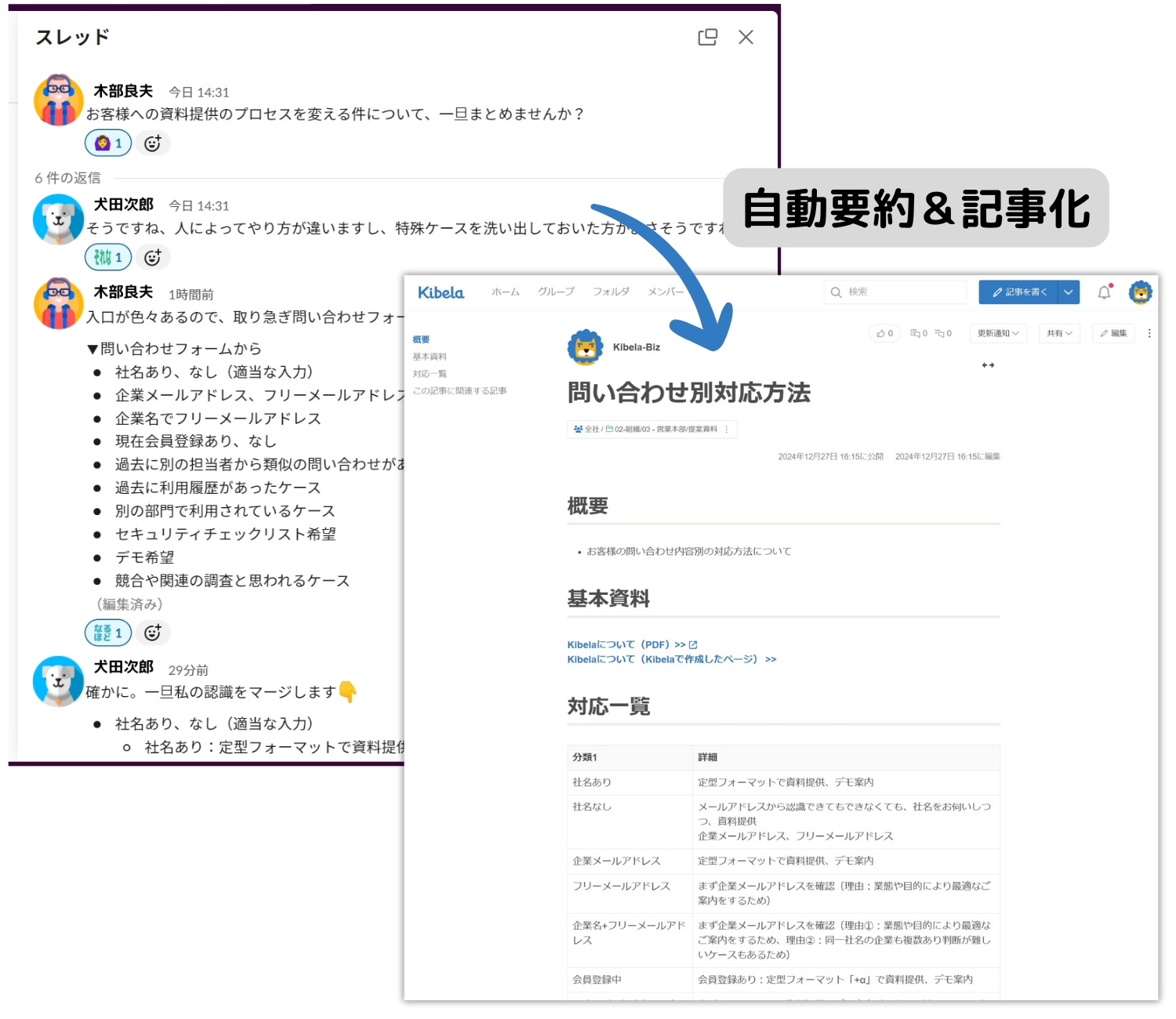The width and height of the screenshot is (1176, 1019).
Task: Open the Kibela-Biz author name
Action: pyautogui.click(x=637, y=347)
